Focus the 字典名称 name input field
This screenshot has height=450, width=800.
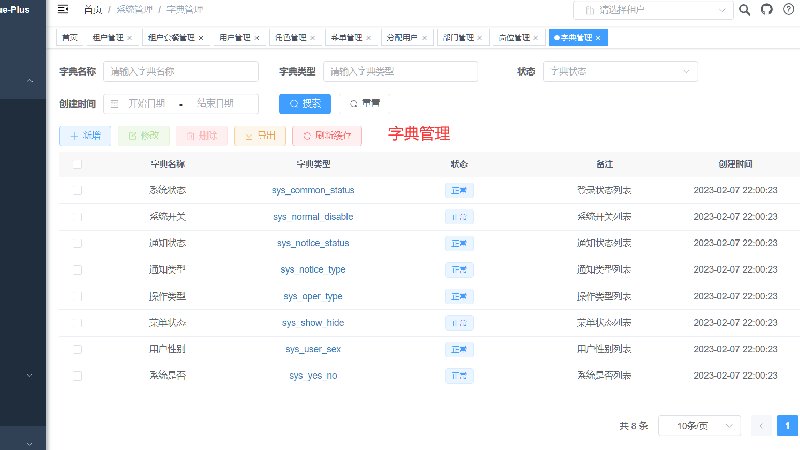pyautogui.click(x=181, y=71)
